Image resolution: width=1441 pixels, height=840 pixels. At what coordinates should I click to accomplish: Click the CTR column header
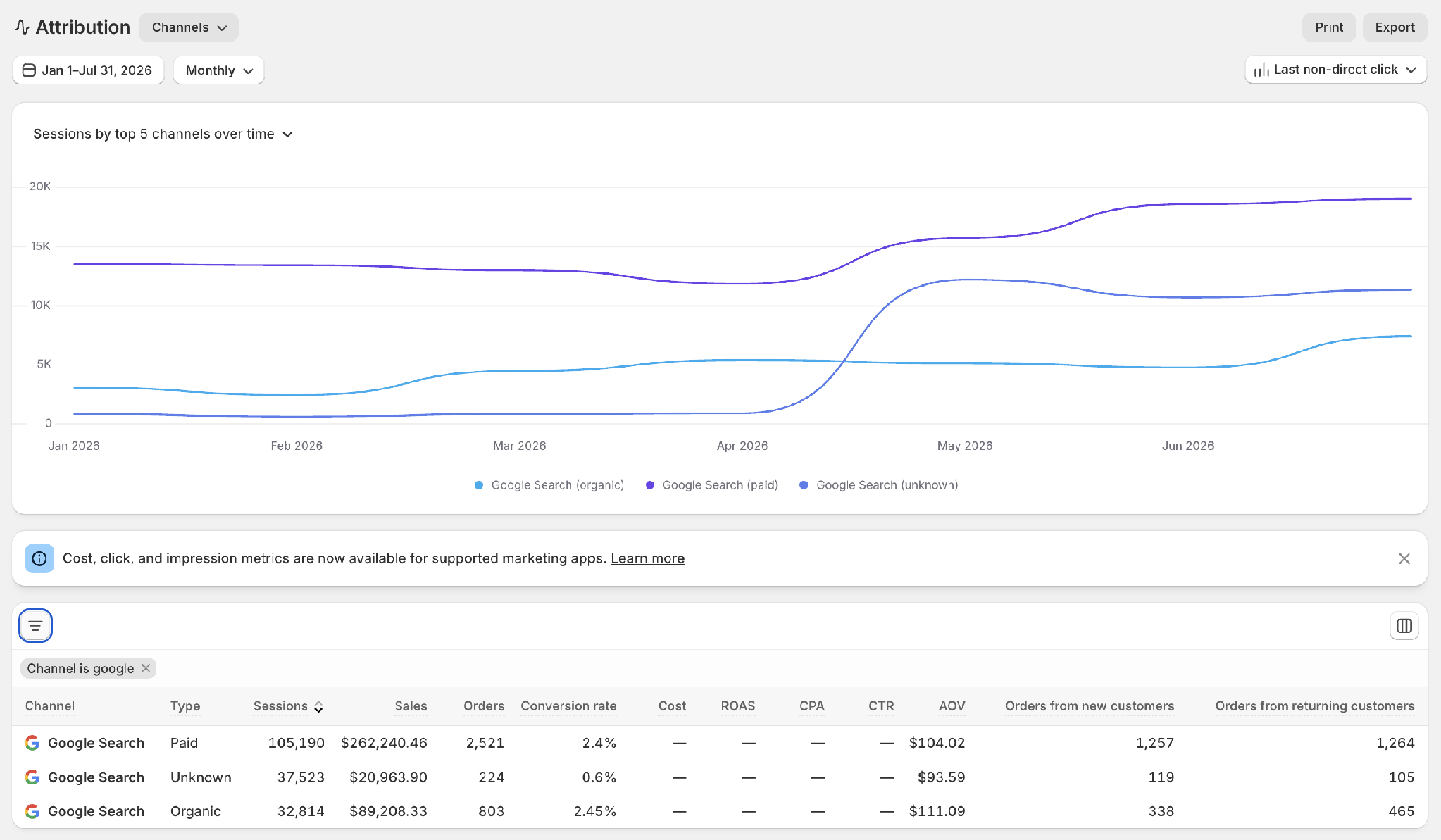click(881, 706)
